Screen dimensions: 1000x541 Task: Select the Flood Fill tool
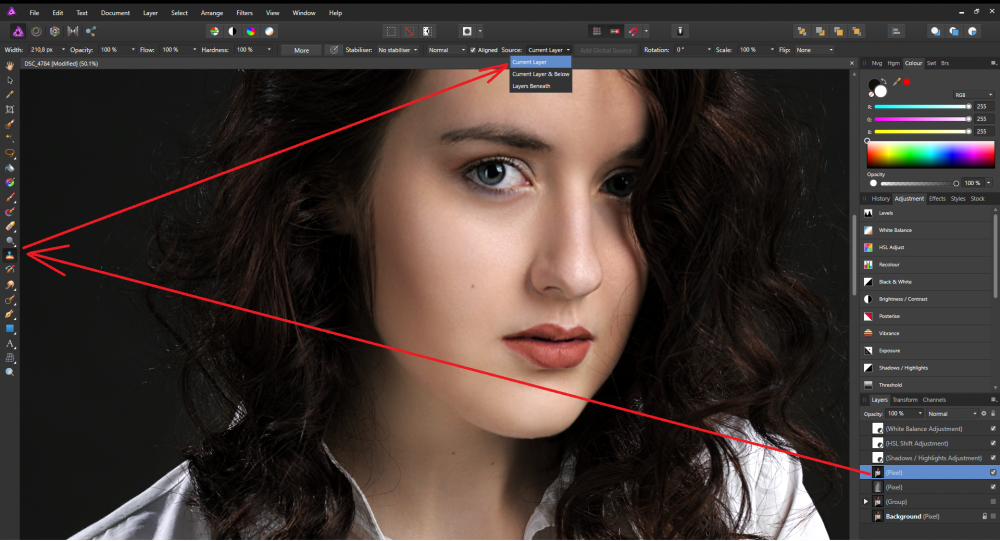[10, 168]
